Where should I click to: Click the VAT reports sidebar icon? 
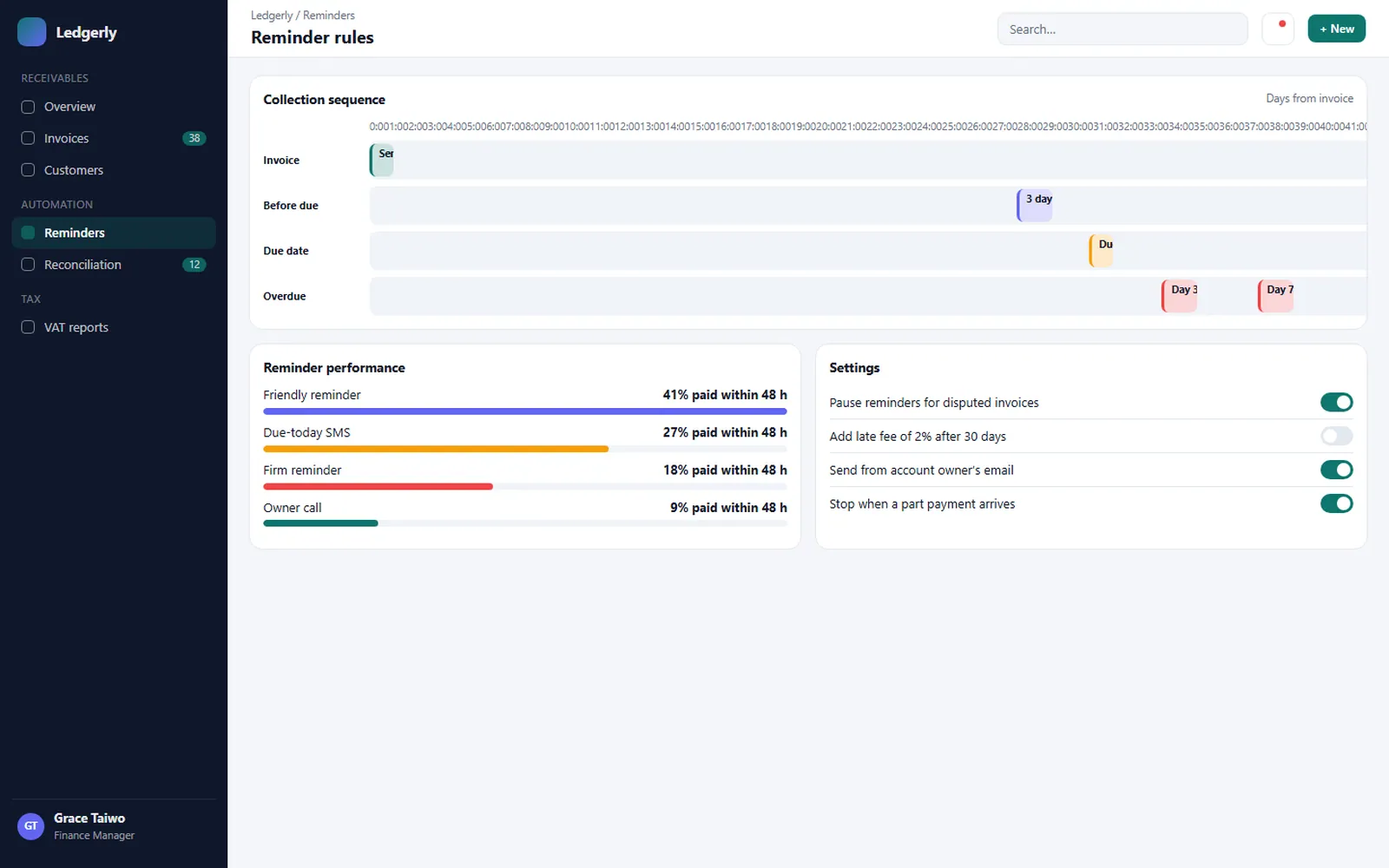point(28,327)
